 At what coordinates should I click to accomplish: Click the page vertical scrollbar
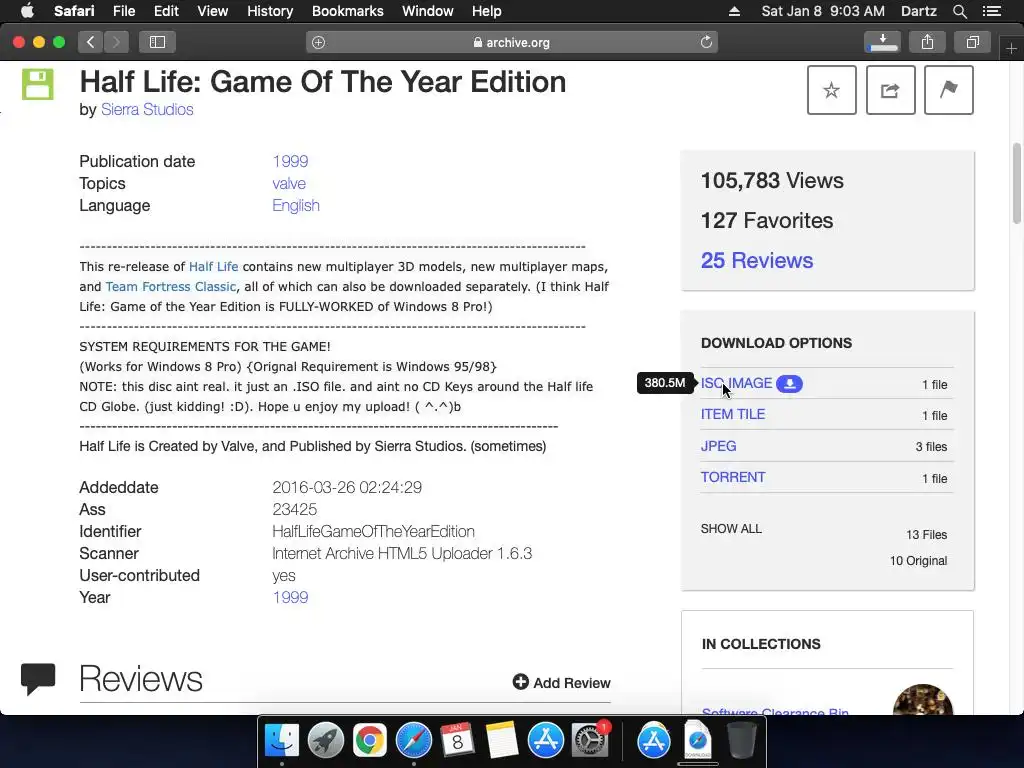(1017, 184)
